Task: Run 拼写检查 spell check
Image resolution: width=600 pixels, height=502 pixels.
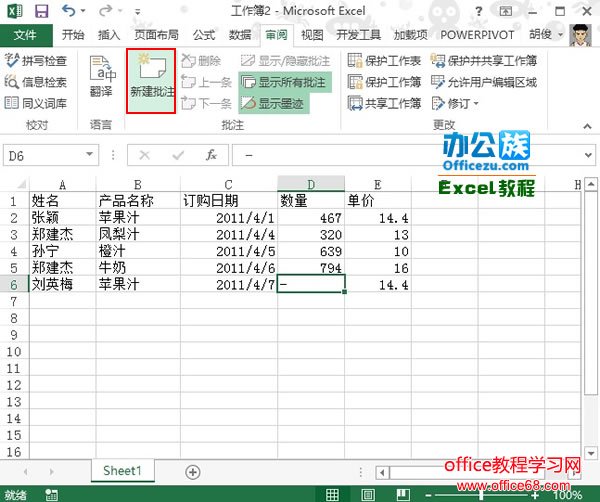Action: pos(36,60)
